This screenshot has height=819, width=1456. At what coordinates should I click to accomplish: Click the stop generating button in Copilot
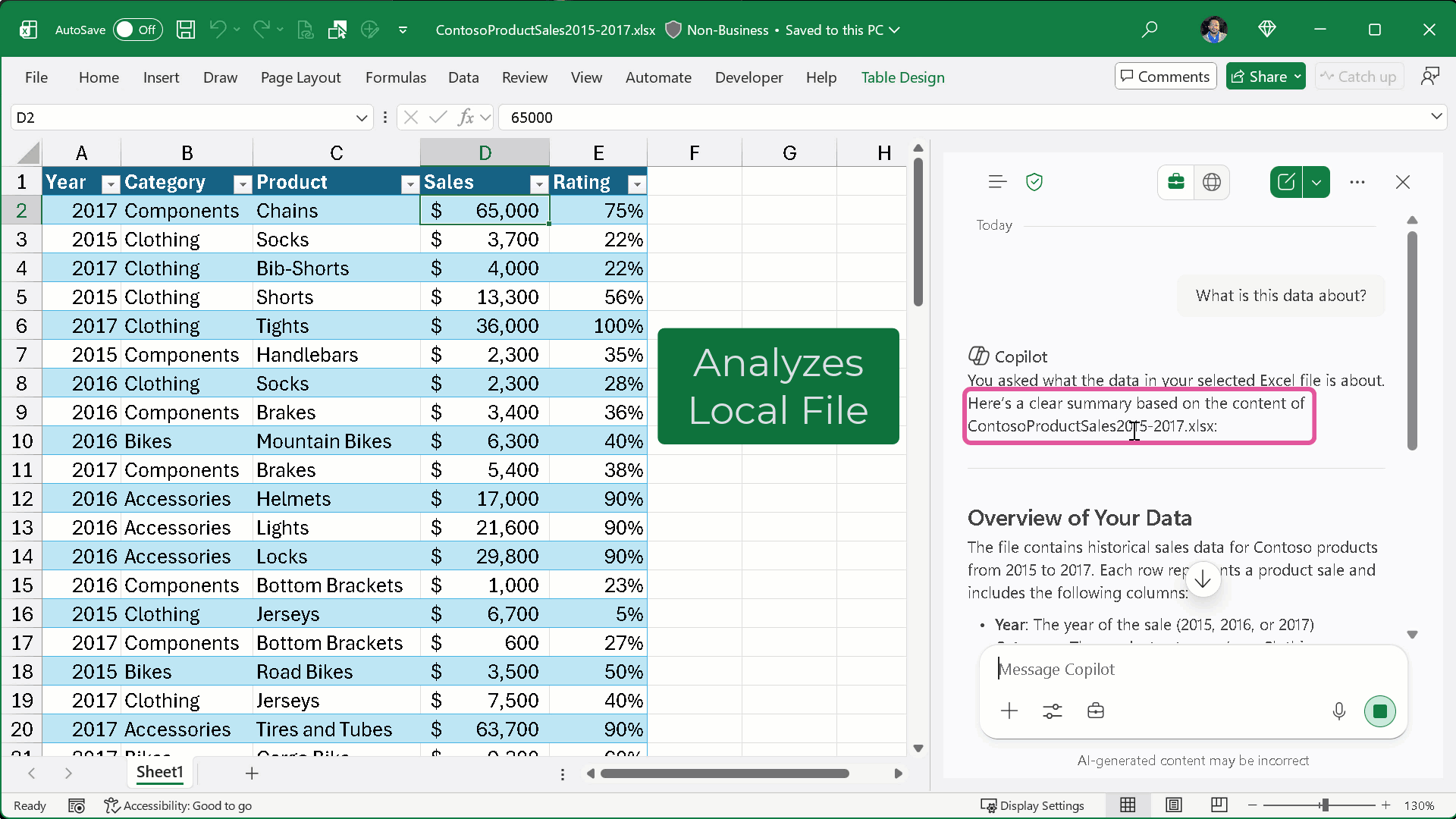click(1380, 711)
